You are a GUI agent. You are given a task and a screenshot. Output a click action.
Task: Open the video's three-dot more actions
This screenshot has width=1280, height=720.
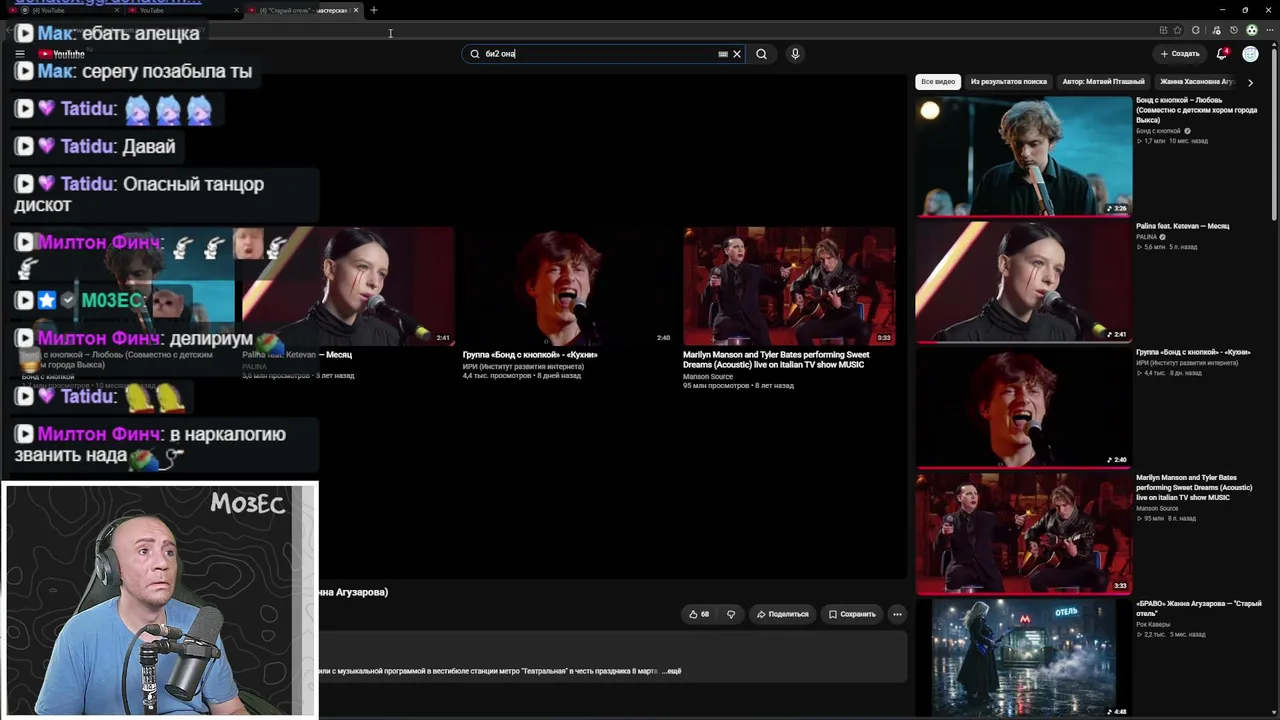(x=897, y=614)
